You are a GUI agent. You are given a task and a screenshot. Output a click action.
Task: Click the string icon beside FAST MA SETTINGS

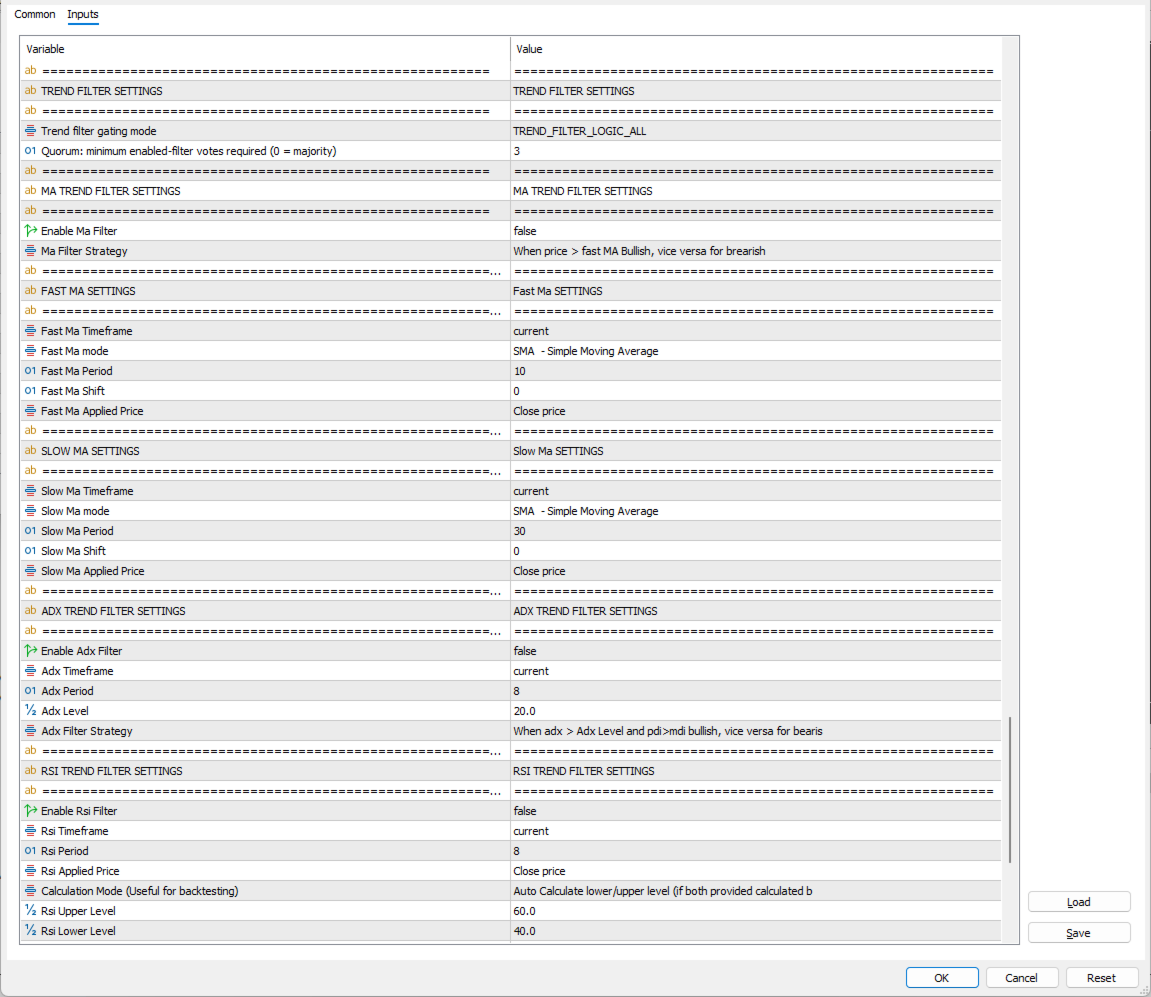coord(30,291)
